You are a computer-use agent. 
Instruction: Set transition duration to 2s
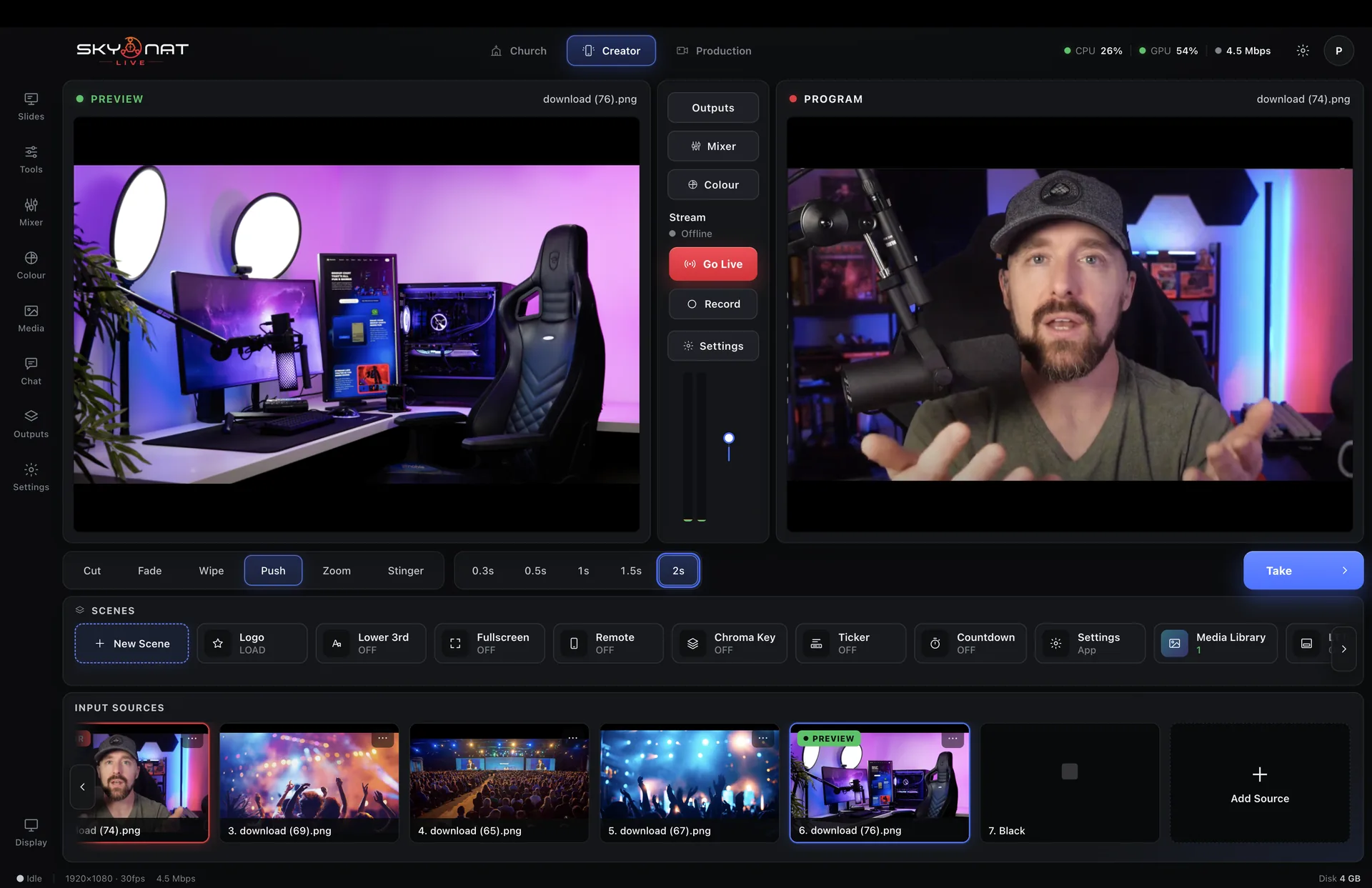678,571
